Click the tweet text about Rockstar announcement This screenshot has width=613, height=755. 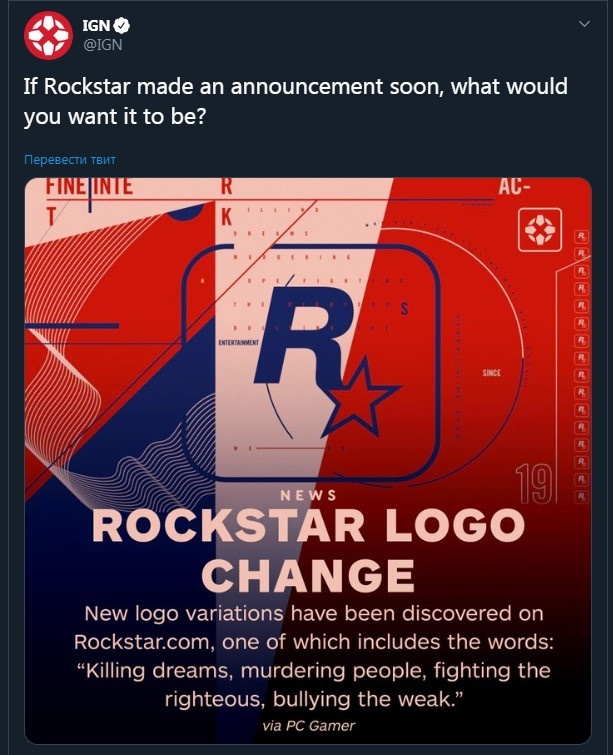(296, 102)
